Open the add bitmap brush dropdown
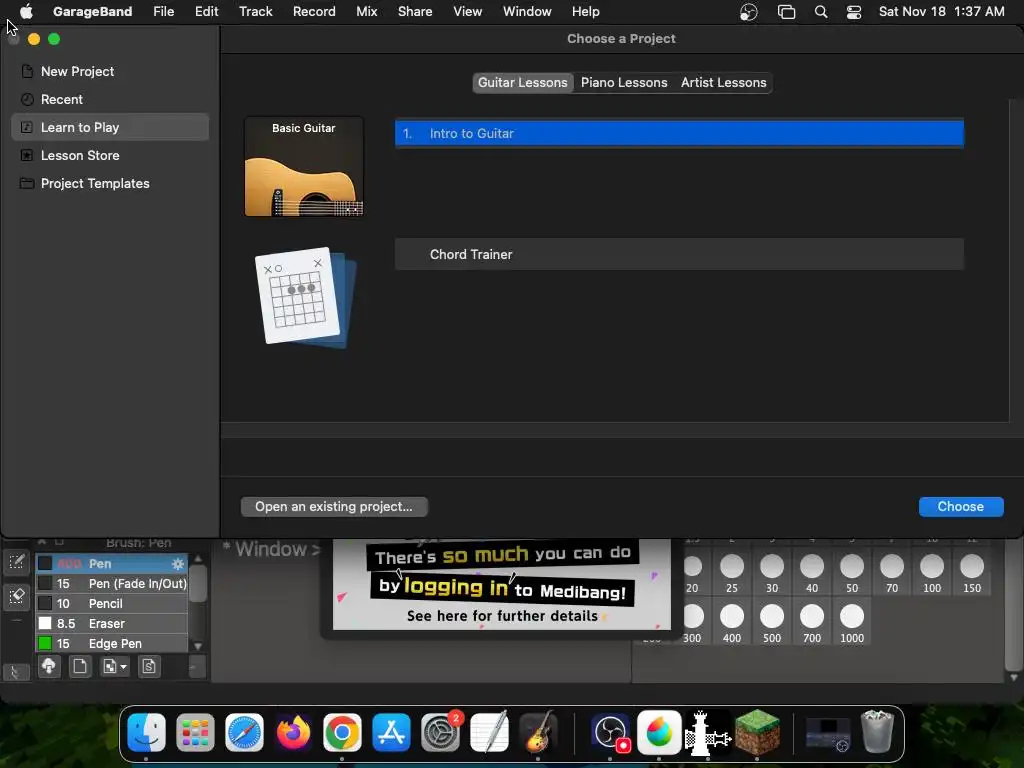 tap(114, 667)
